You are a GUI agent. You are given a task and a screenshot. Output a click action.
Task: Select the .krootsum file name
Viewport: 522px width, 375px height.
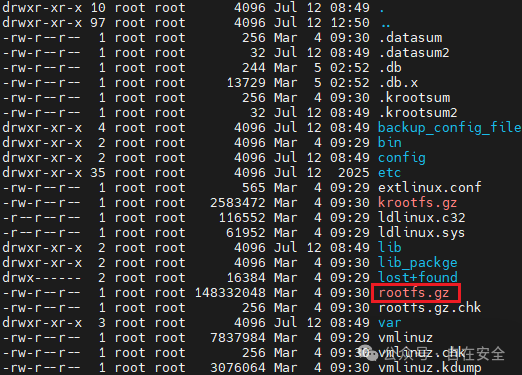[x=414, y=98]
